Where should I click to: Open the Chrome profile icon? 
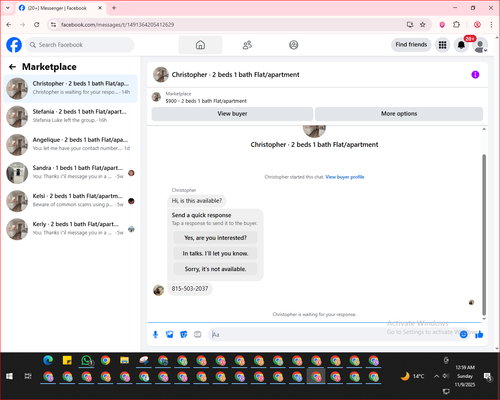coord(477,25)
